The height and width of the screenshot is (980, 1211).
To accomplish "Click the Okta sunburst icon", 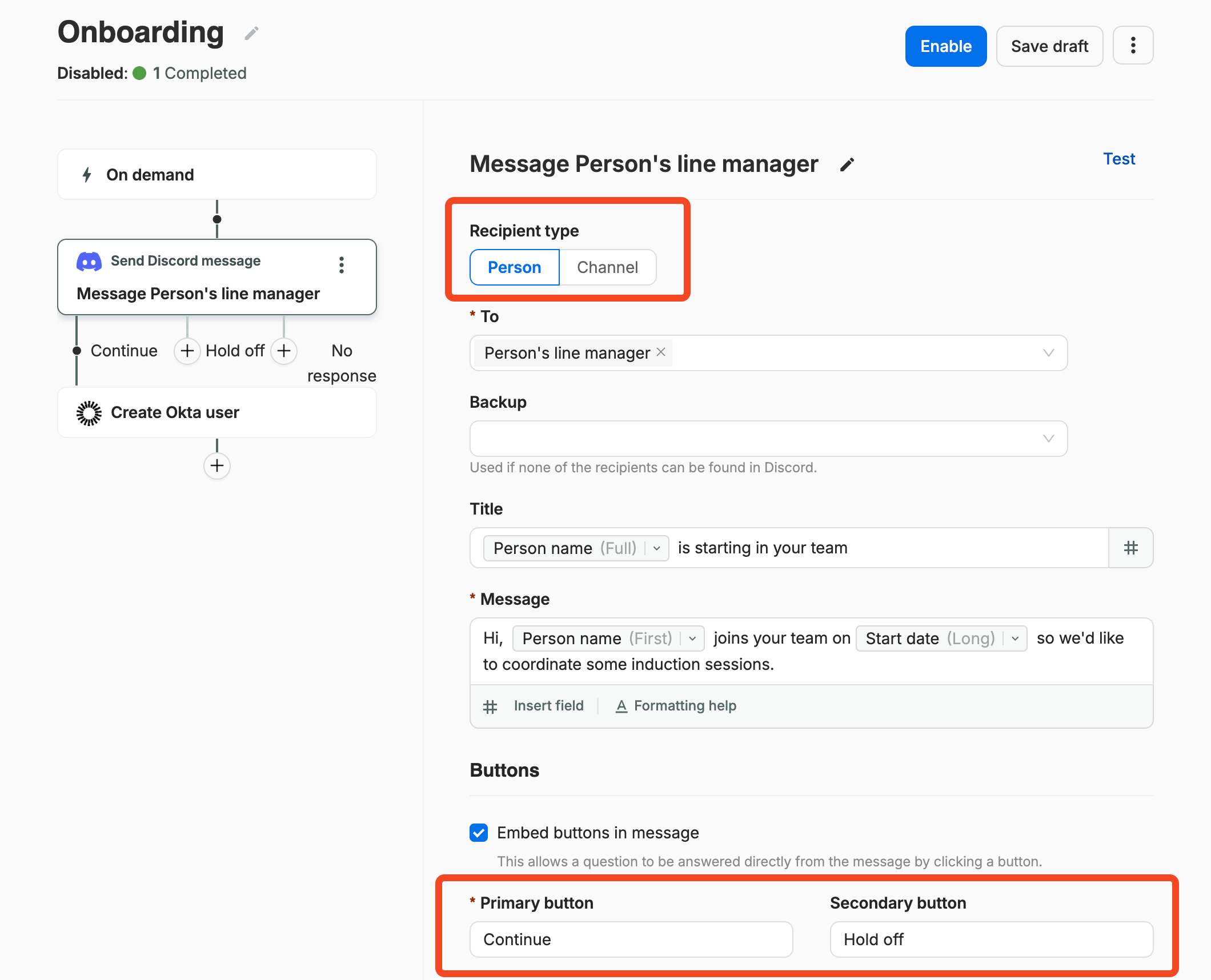I will point(89,413).
